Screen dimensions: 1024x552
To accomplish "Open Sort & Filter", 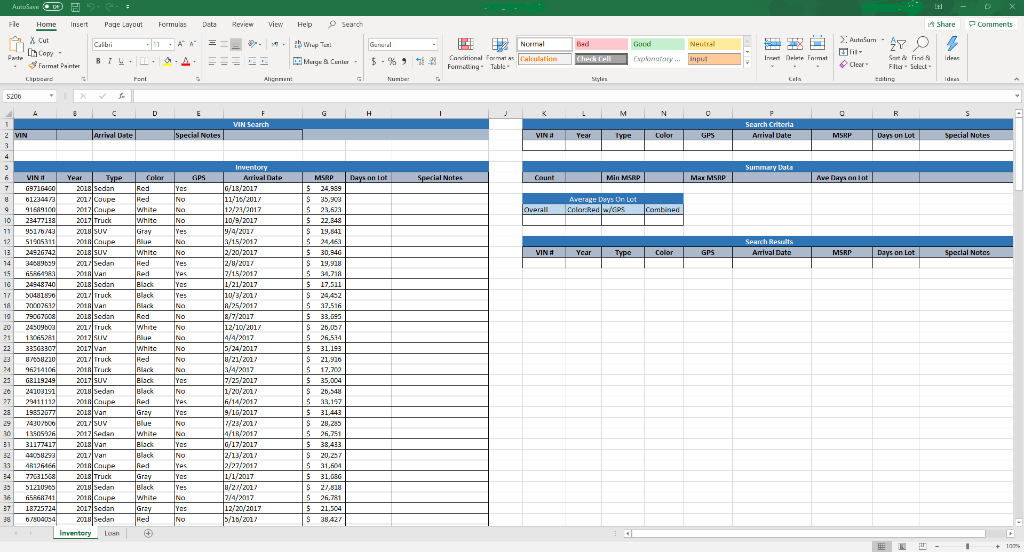I will point(898,53).
